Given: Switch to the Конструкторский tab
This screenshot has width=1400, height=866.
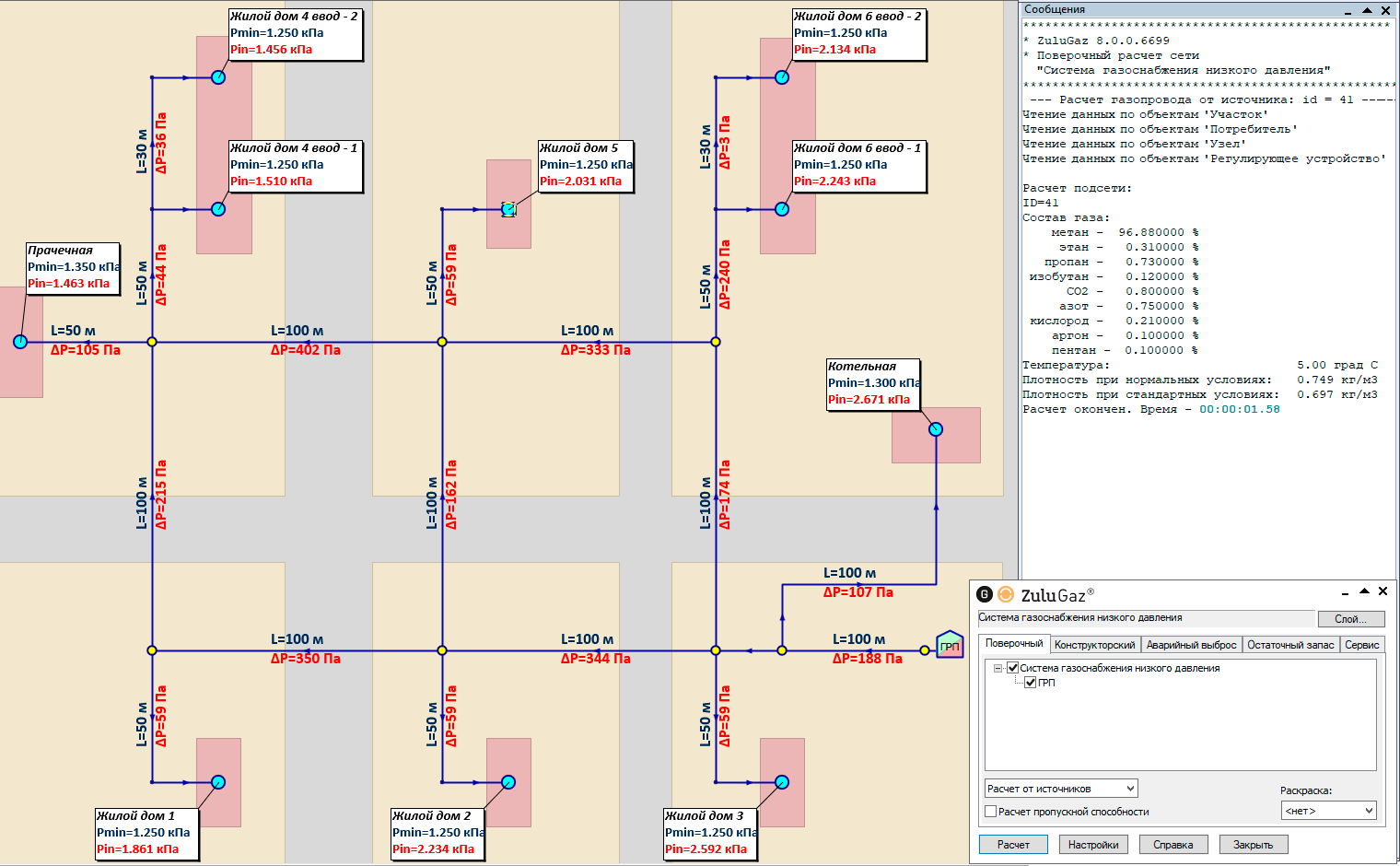Looking at the screenshot, I should pos(1094,645).
